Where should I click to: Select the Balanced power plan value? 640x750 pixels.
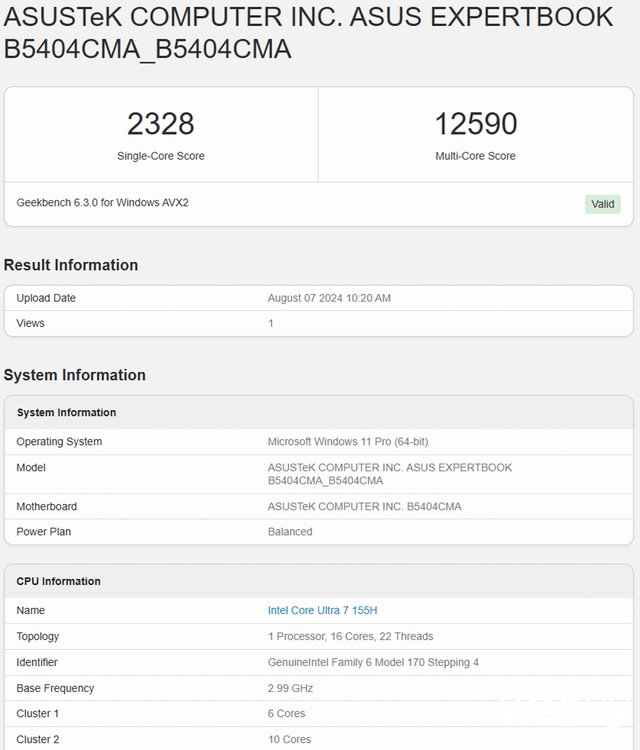click(290, 532)
